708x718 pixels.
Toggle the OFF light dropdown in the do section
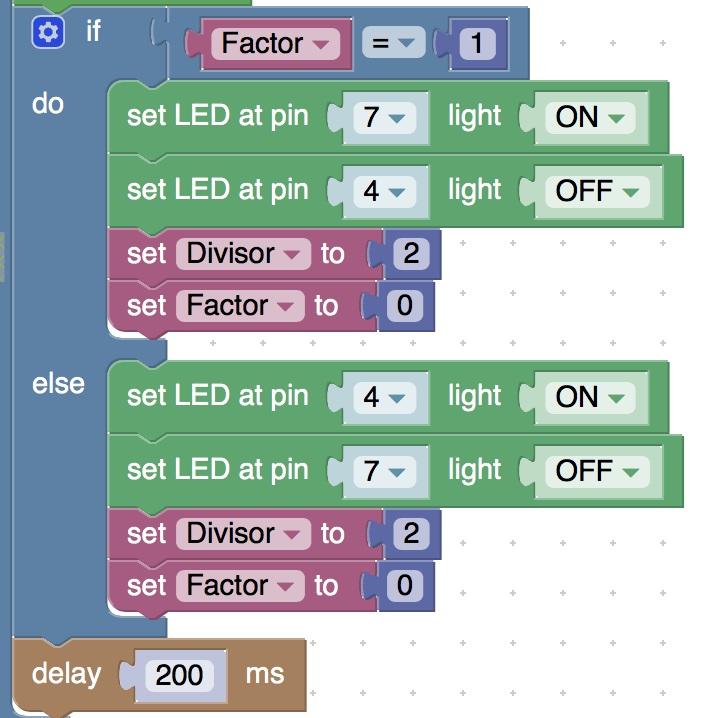tap(597, 191)
